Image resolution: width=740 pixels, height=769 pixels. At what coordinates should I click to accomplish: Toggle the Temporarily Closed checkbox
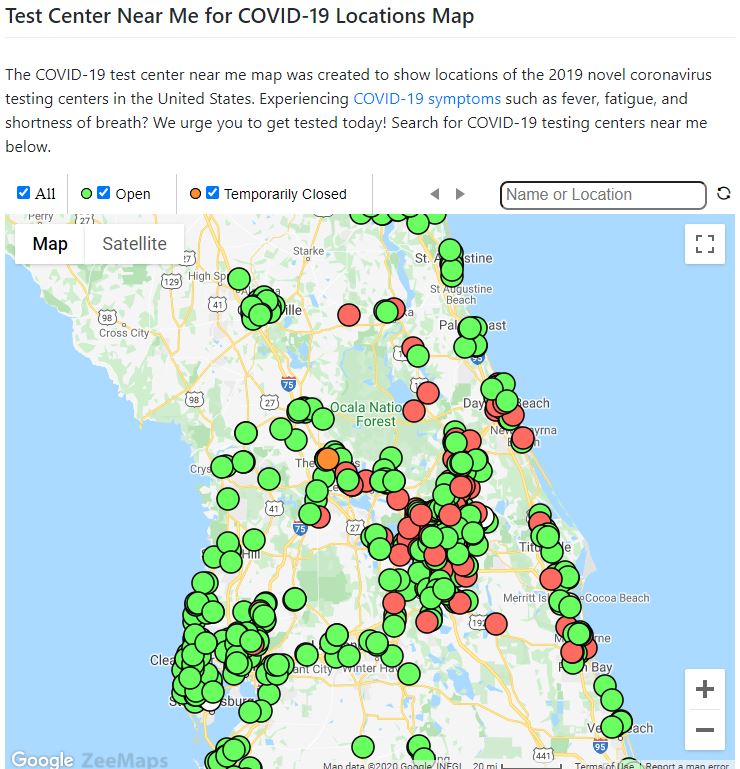212,193
